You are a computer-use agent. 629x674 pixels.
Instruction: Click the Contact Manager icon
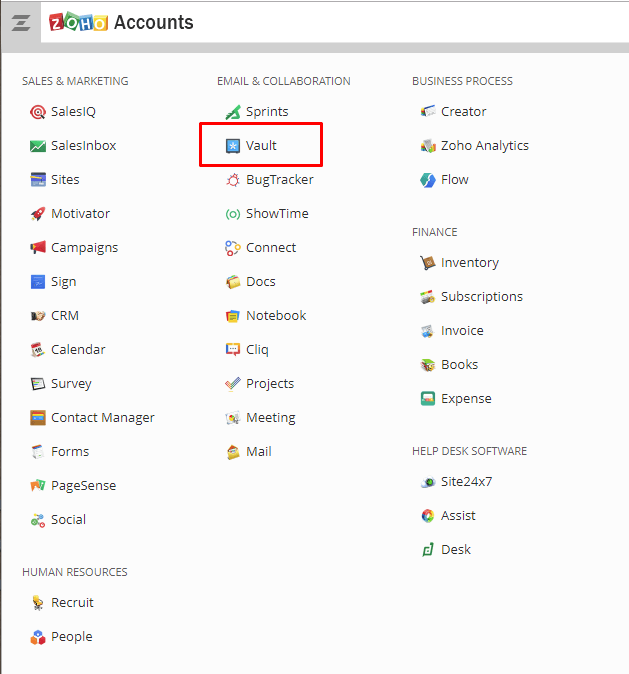click(38, 418)
